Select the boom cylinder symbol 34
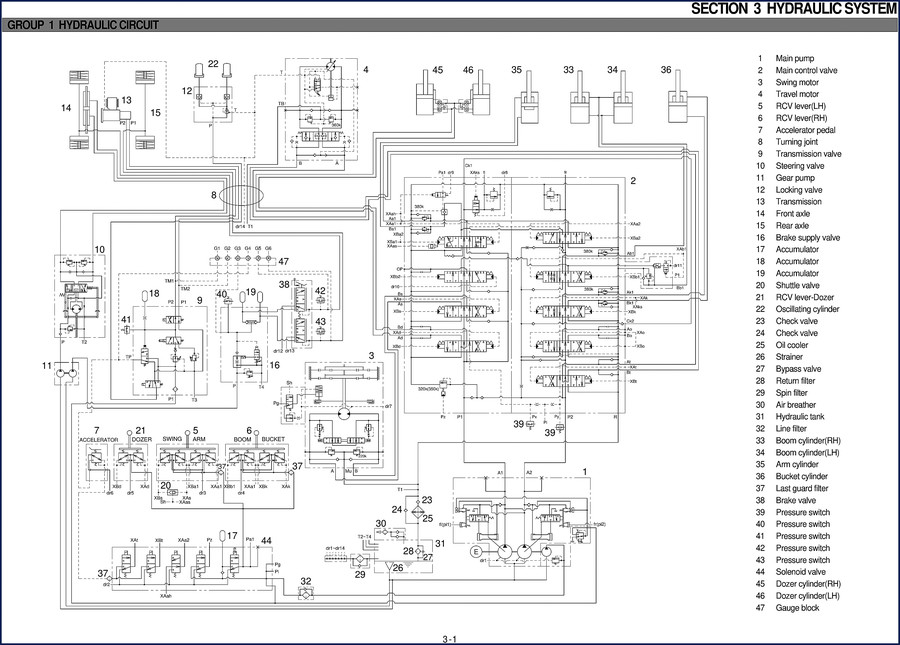900x645 pixels. click(623, 98)
